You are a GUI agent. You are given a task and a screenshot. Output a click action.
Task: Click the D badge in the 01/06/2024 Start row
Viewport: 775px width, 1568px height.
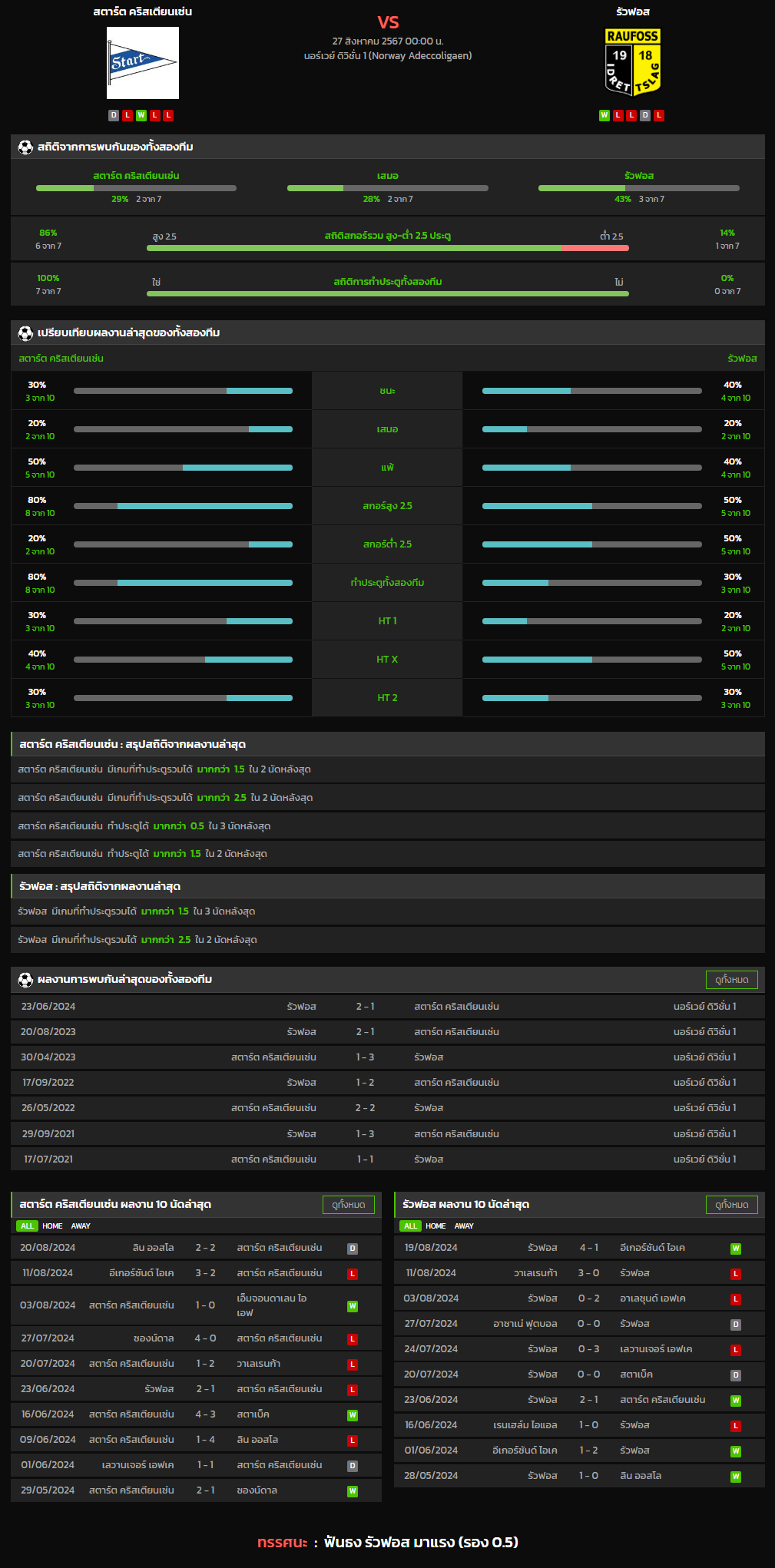coord(353,1466)
